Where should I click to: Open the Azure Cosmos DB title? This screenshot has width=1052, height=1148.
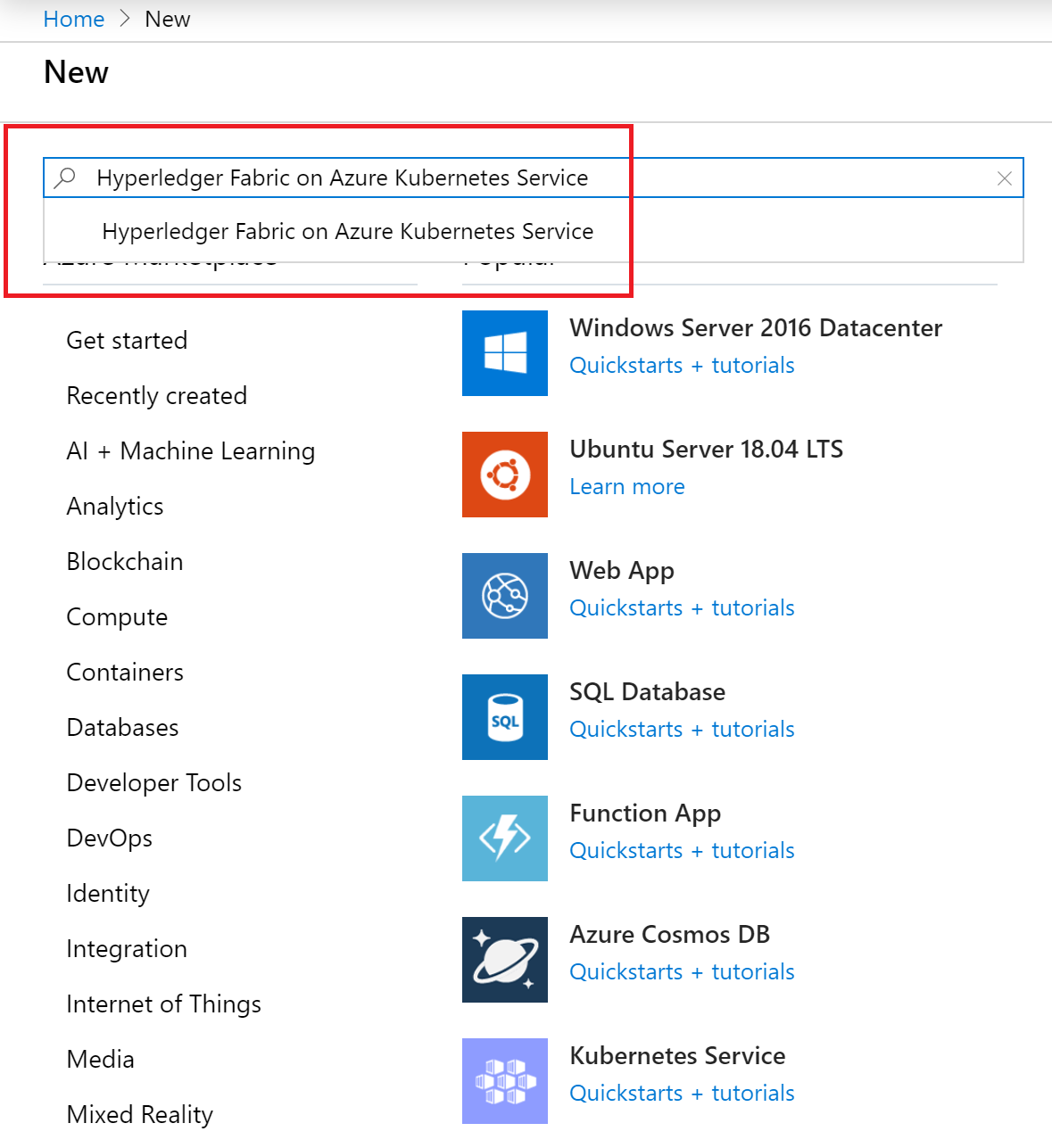click(x=670, y=935)
